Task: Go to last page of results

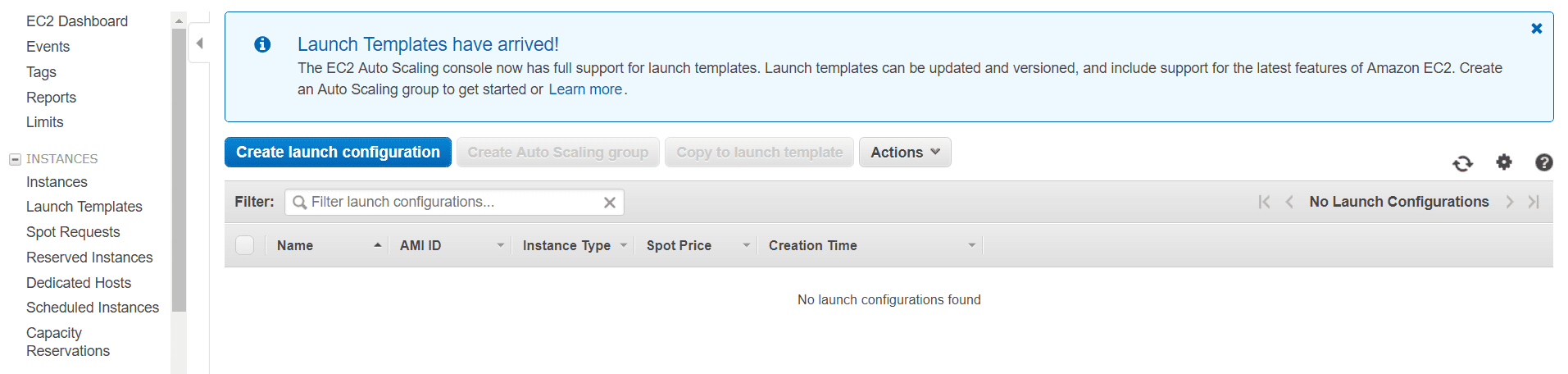Action: pyautogui.click(x=1534, y=202)
